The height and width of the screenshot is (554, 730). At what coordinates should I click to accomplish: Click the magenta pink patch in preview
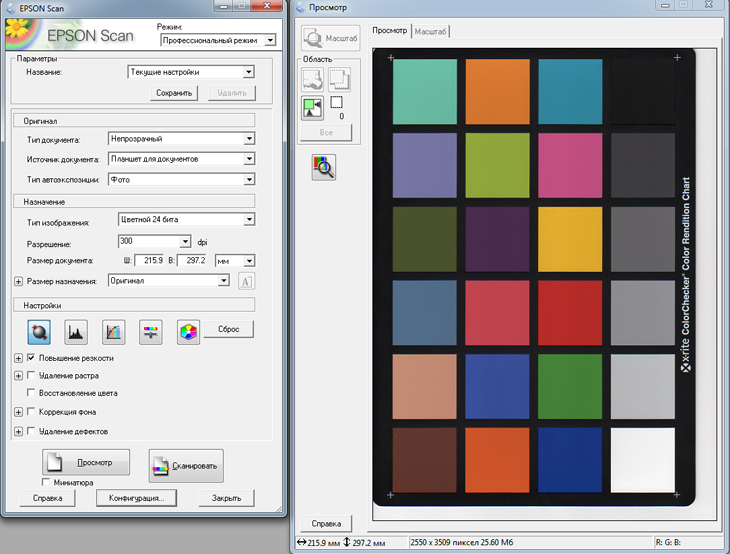click(x=570, y=165)
